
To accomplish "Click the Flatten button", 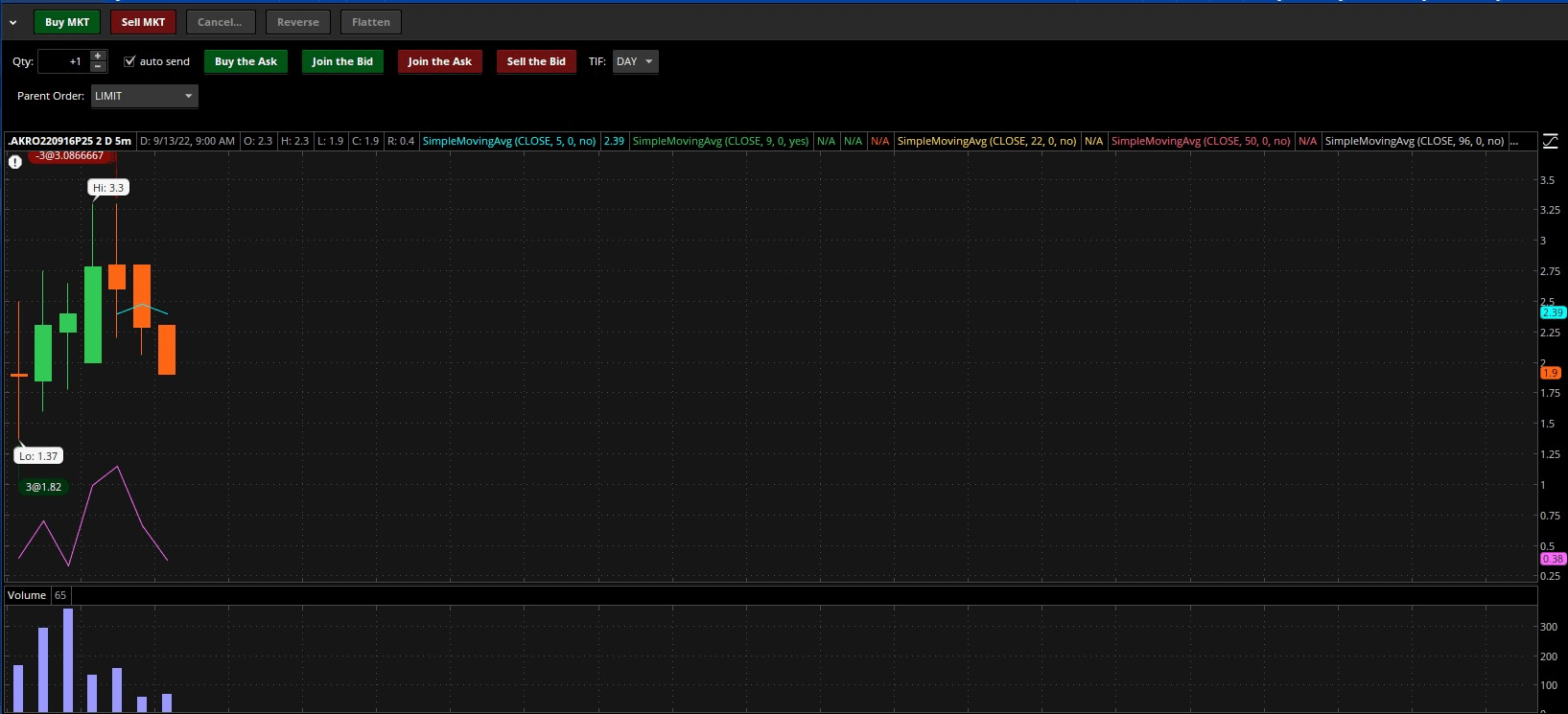I will (x=370, y=22).
